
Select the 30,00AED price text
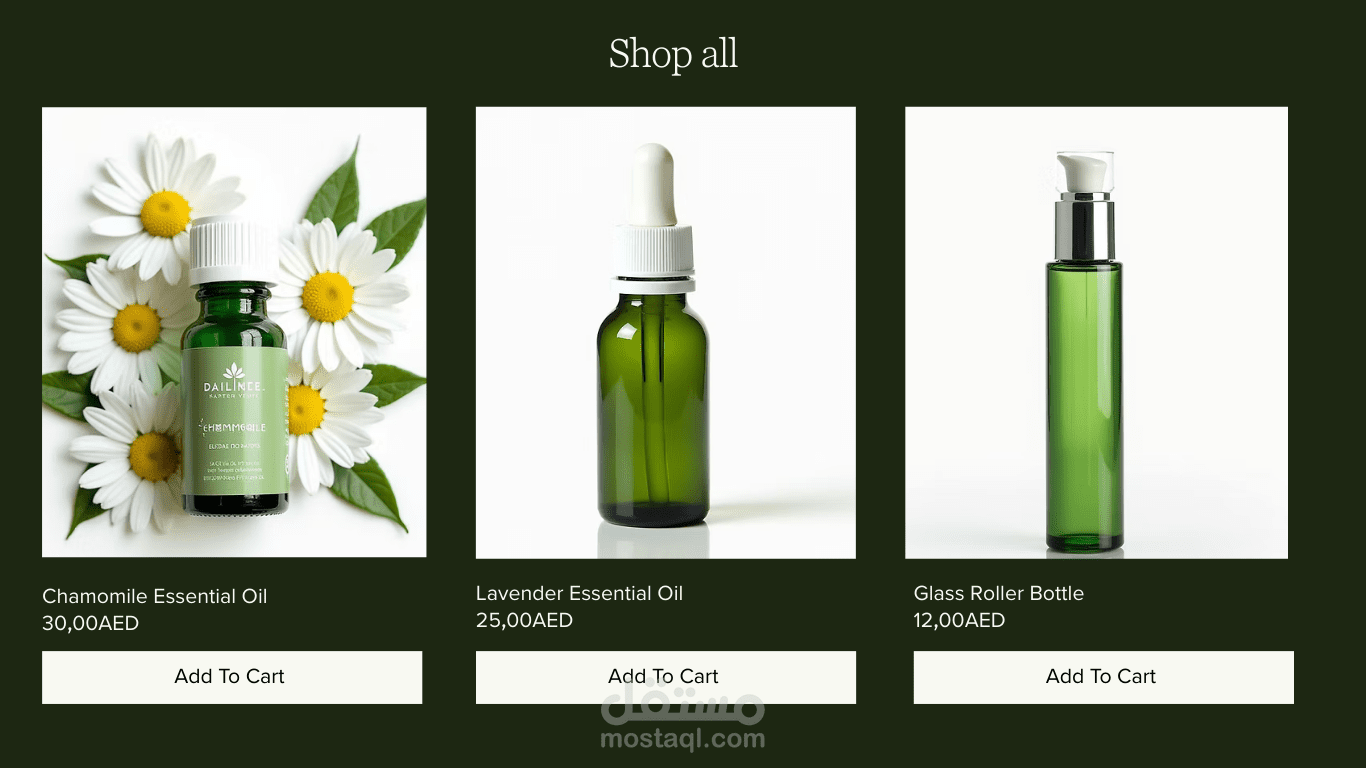tap(90, 623)
